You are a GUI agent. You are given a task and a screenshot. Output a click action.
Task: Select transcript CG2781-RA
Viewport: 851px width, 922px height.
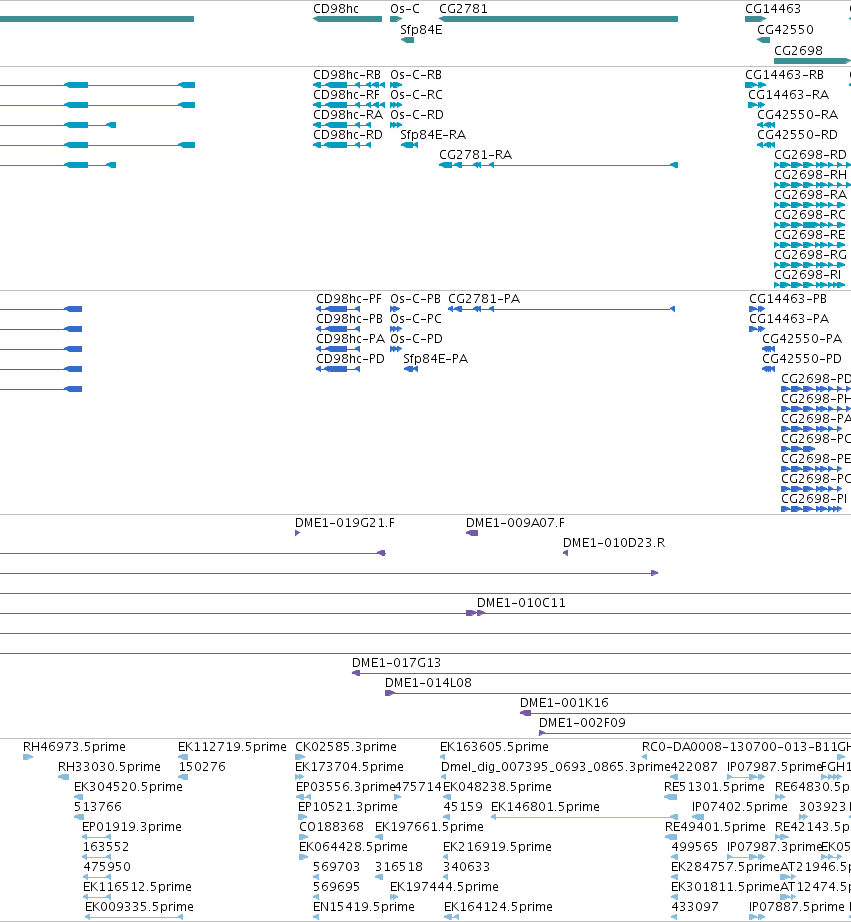click(559, 165)
